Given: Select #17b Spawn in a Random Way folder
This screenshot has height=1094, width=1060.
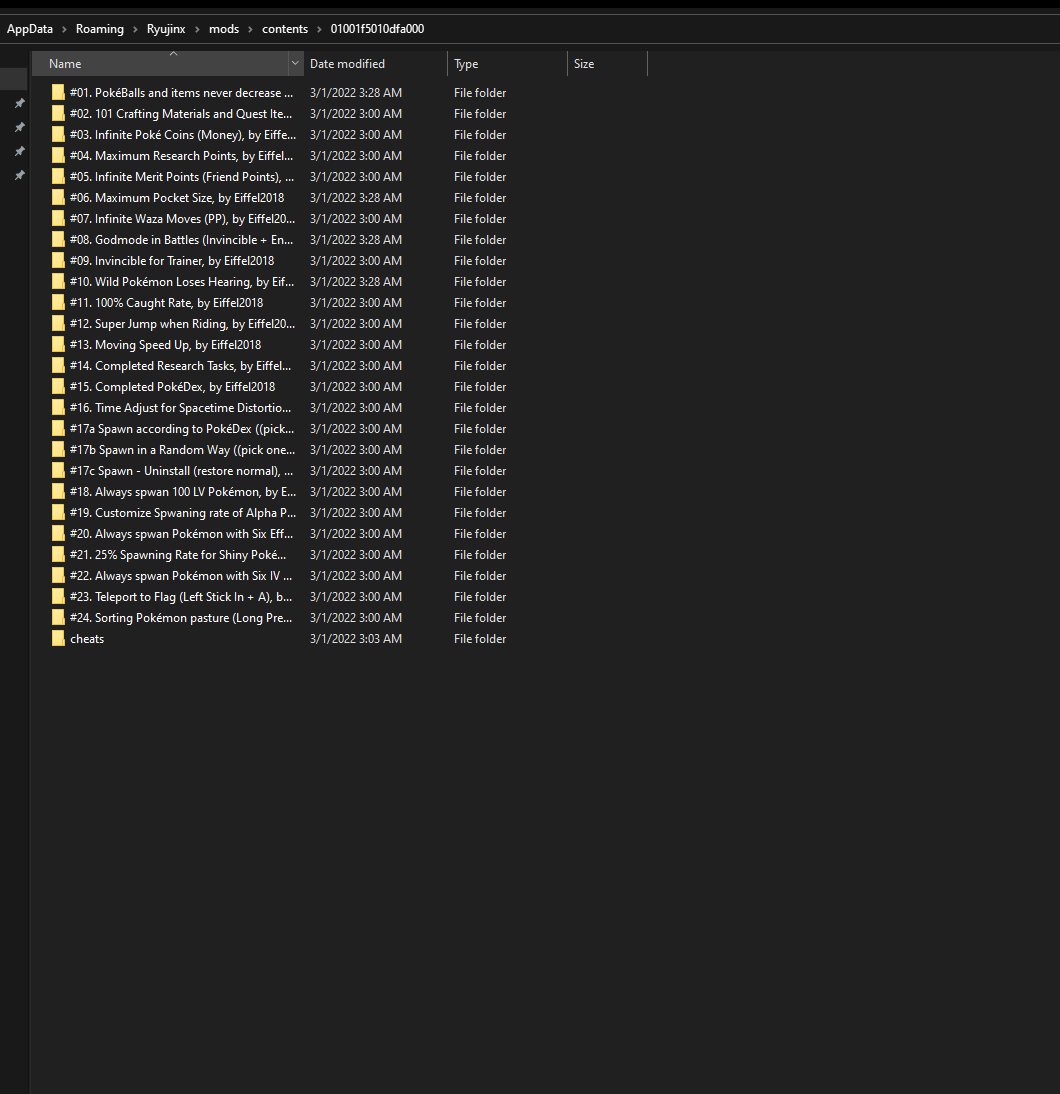Looking at the screenshot, I should [182, 449].
